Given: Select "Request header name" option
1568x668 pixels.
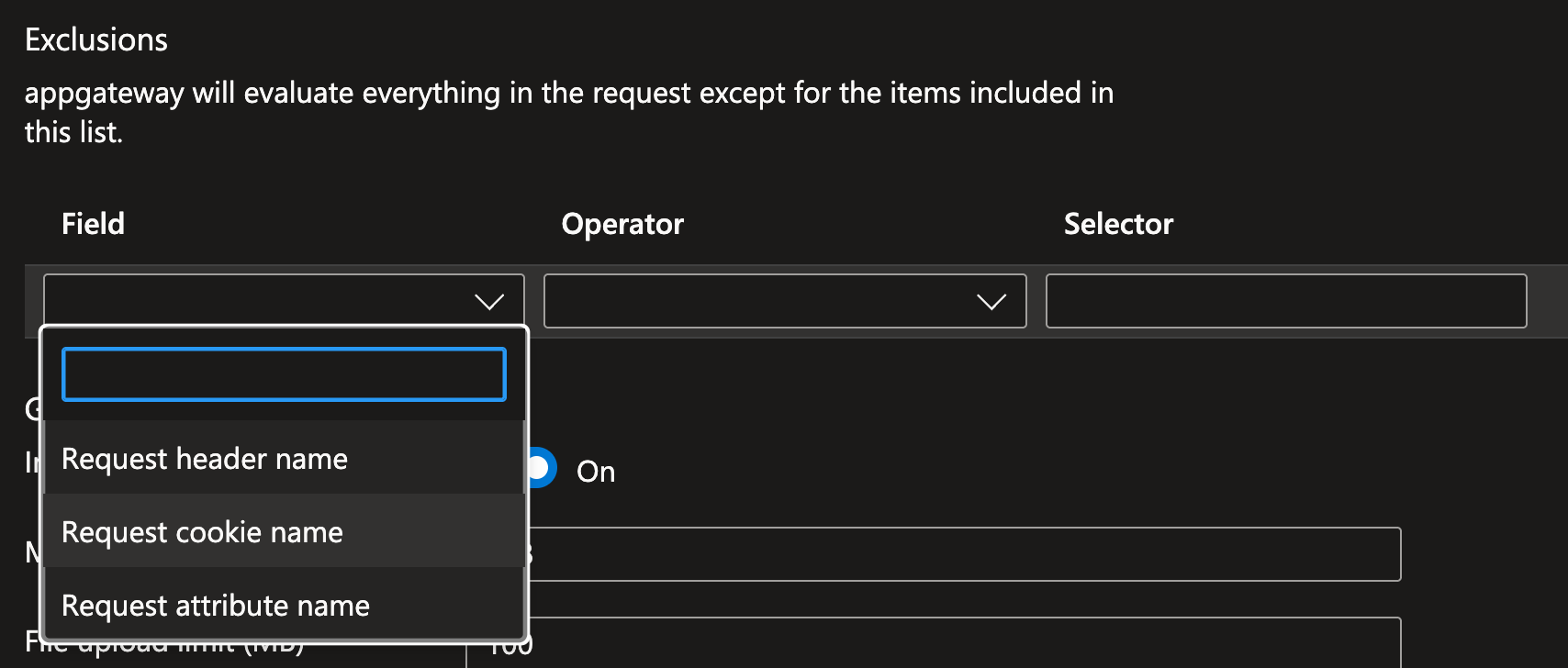Looking at the screenshot, I should point(205,459).
